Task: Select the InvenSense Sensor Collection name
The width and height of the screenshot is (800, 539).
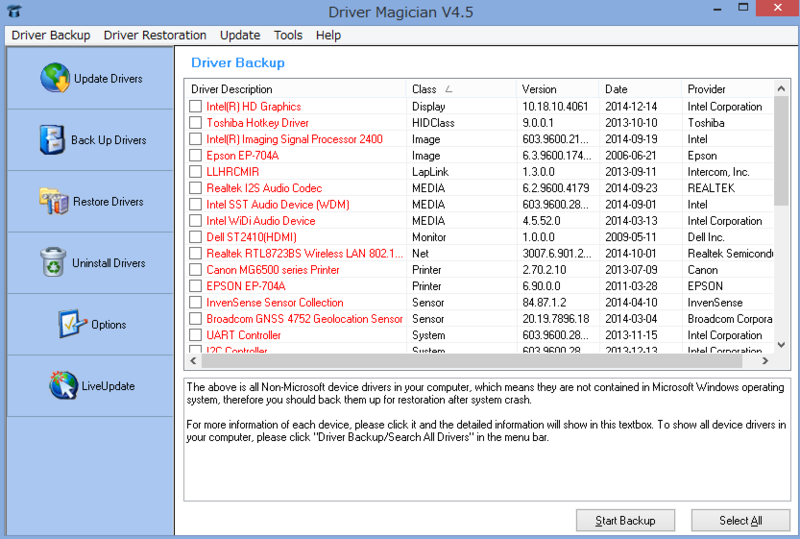Action: click(x=275, y=302)
